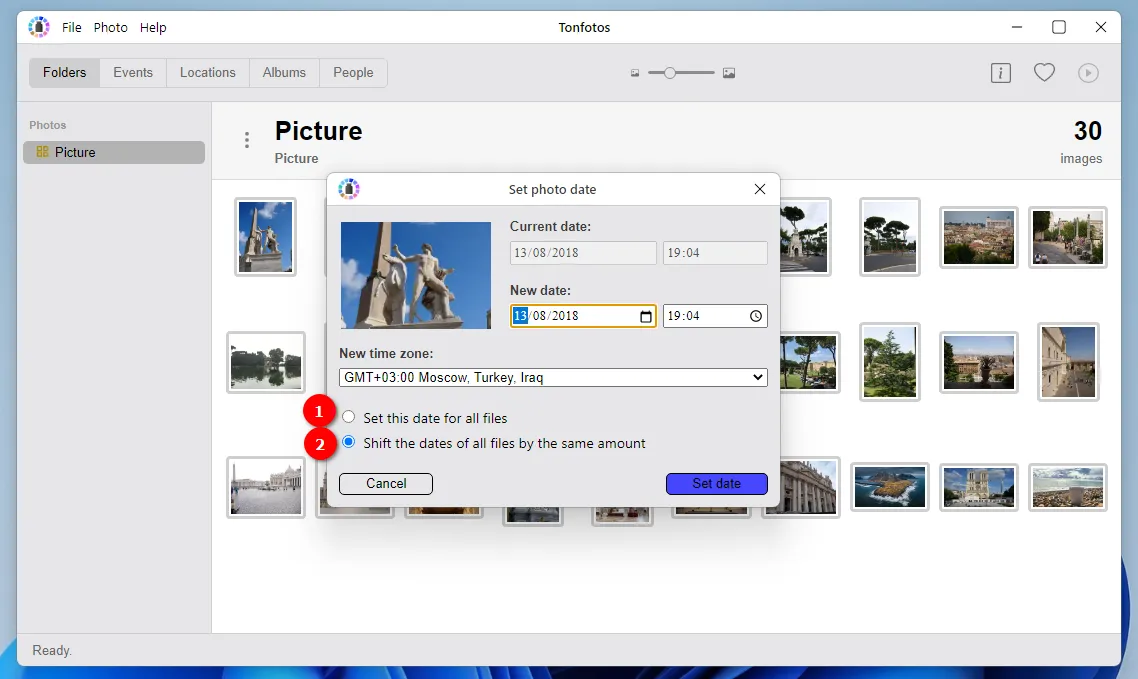Click the small thumbnail size icon
1138x679 pixels.
(635, 73)
